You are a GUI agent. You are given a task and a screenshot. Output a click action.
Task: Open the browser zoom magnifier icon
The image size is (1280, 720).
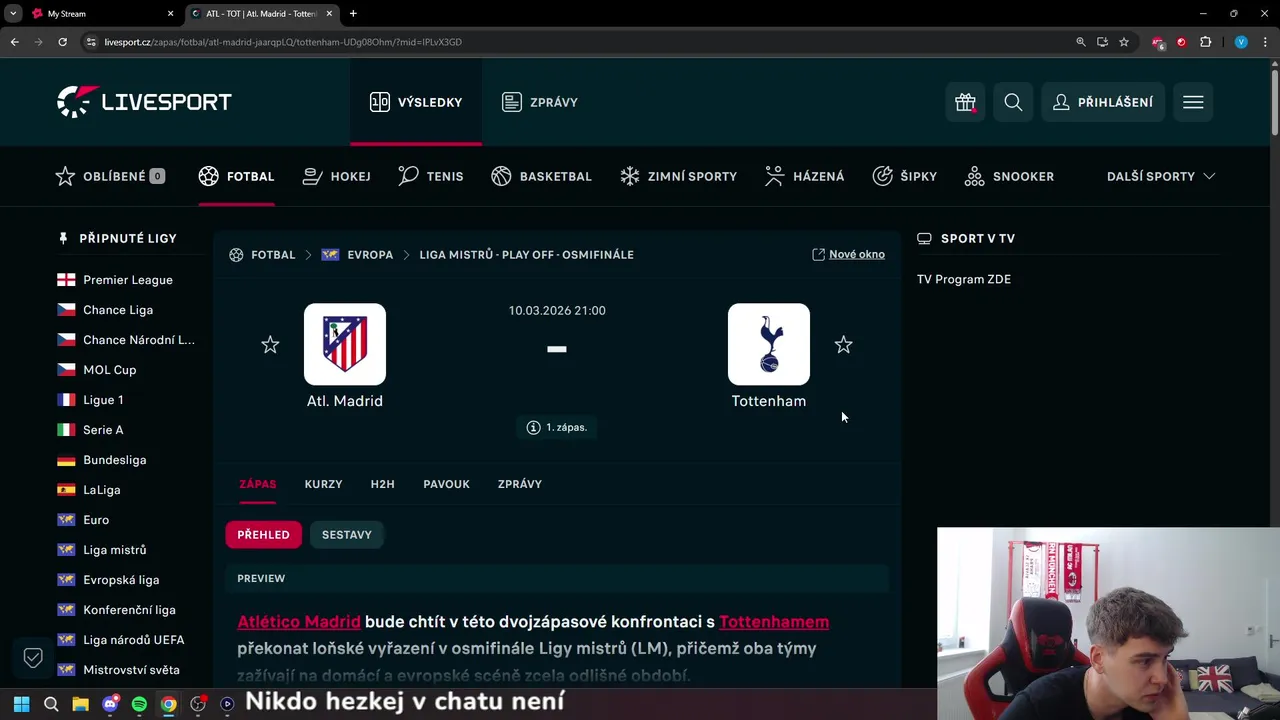click(x=1081, y=42)
